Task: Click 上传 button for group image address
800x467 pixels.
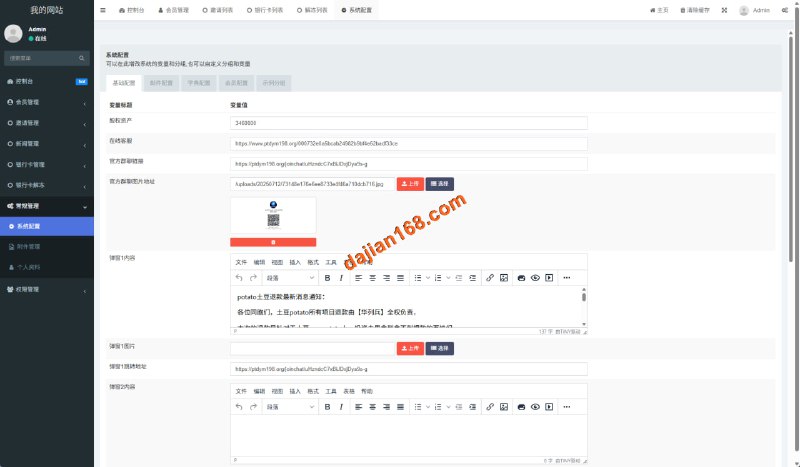Action: click(410, 184)
